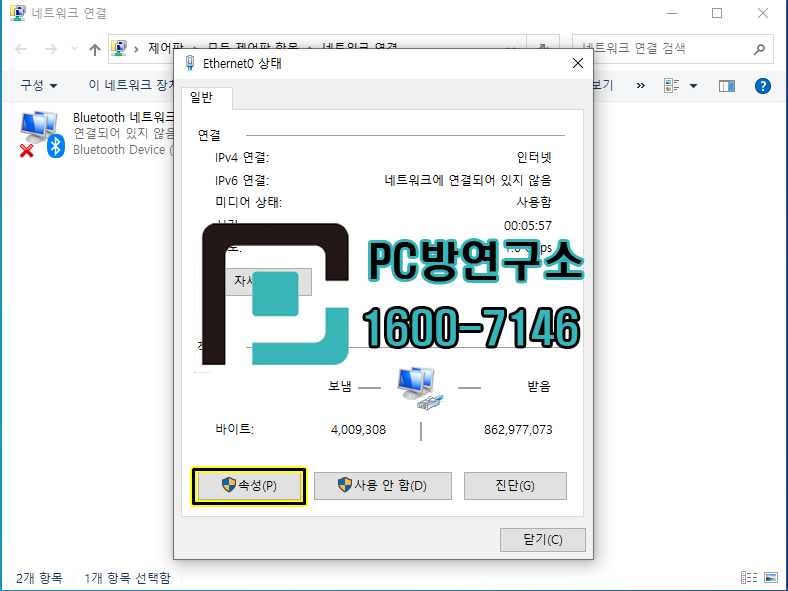
Task: Click the 사용 안 함(D) disable button
Action: coord(382,485)
